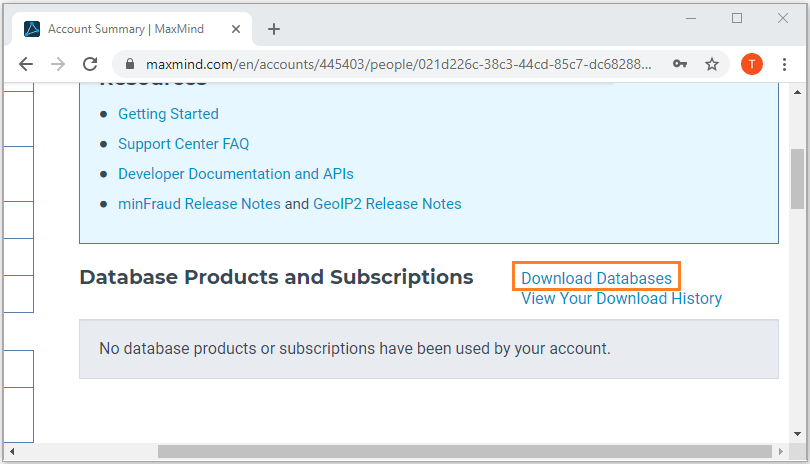Click the vertical scrollbar up arrow
Image resolution: width=810 pixels, height=464 pixels.
tap(798, 92)
